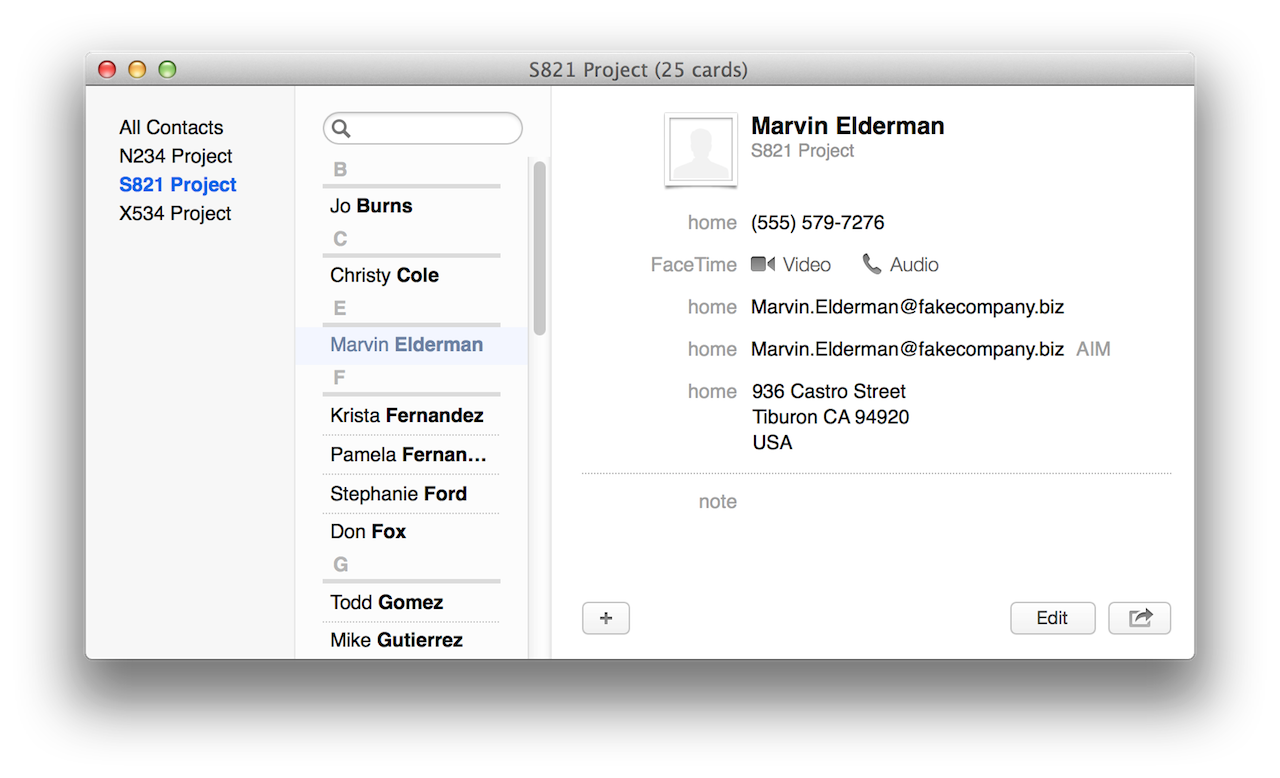
Task: Click the Edit button
Action: (1053, 618)
